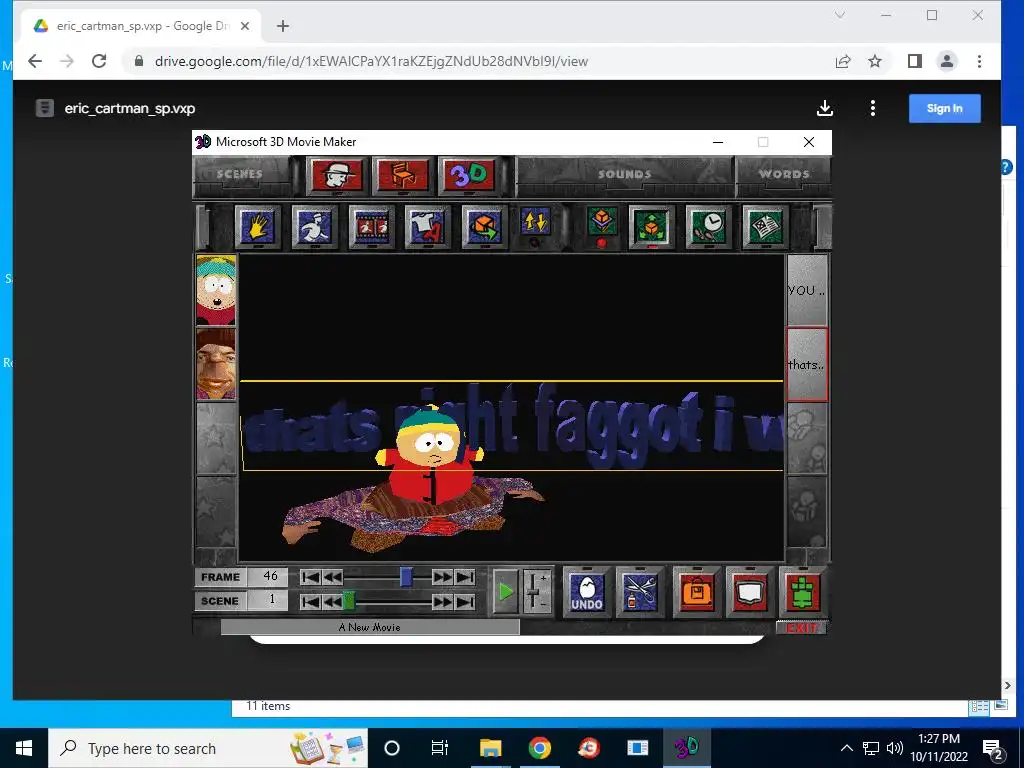
Task: Open Chrome side panel
Action: (x=914, y=61)
